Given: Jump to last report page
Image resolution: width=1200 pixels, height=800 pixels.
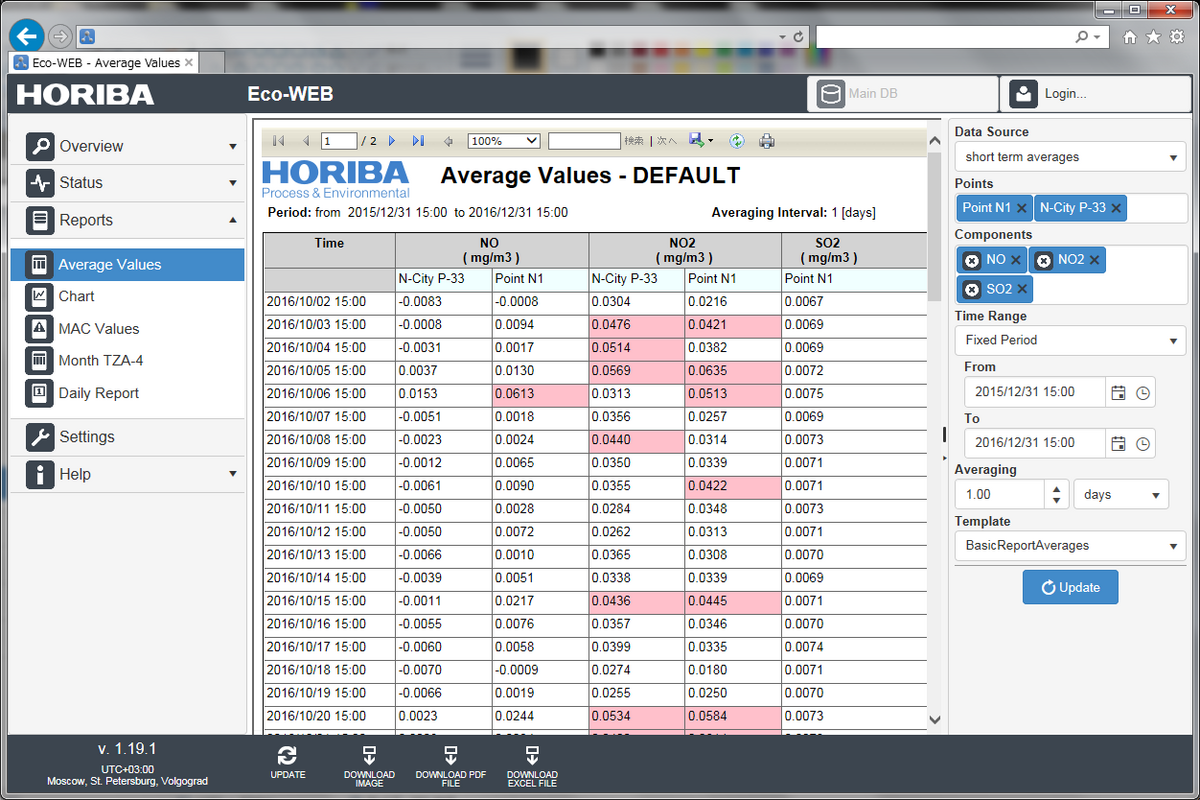Looking at the screenshot, I should pyautogui.click(x=418, y=141).
